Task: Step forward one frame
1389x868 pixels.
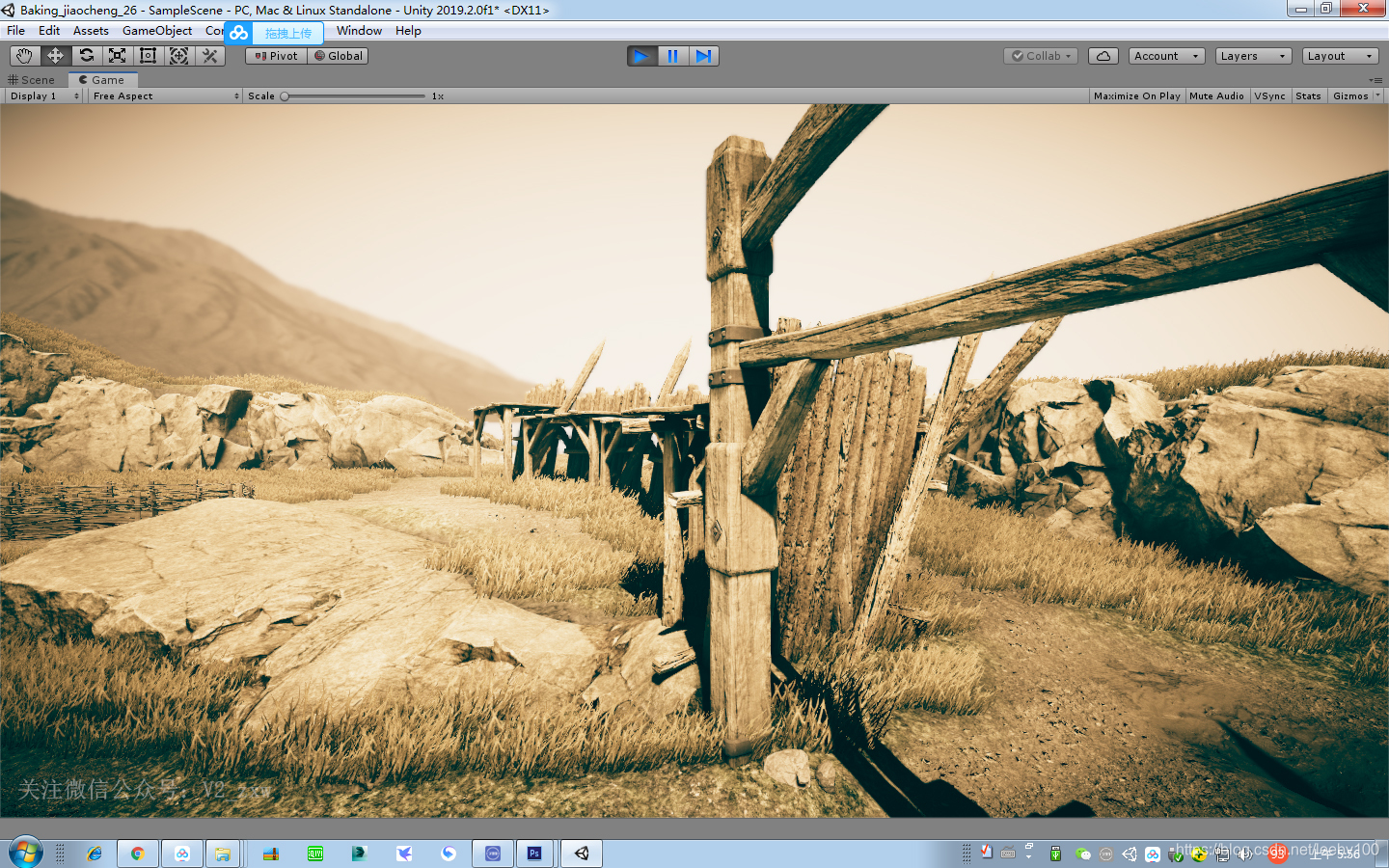Action: 703,56
